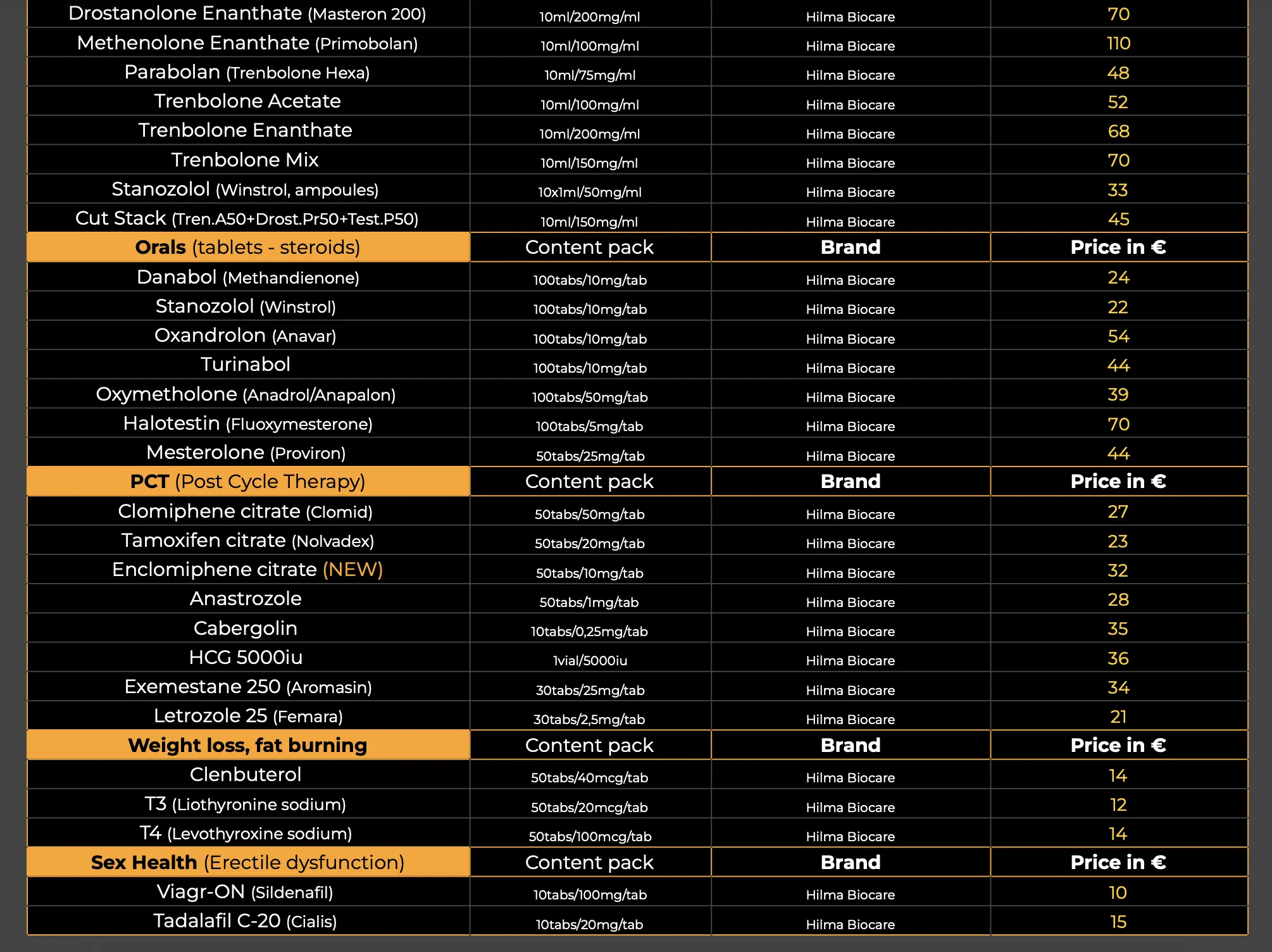Click the price '33' in Winstrol ampoules row

1118,190
